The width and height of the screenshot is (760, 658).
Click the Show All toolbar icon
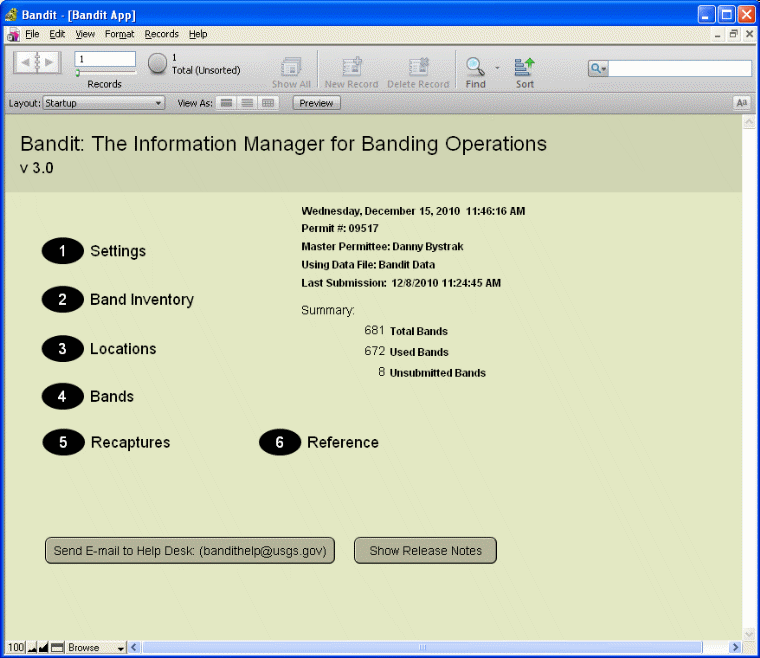tap(291, 67)
